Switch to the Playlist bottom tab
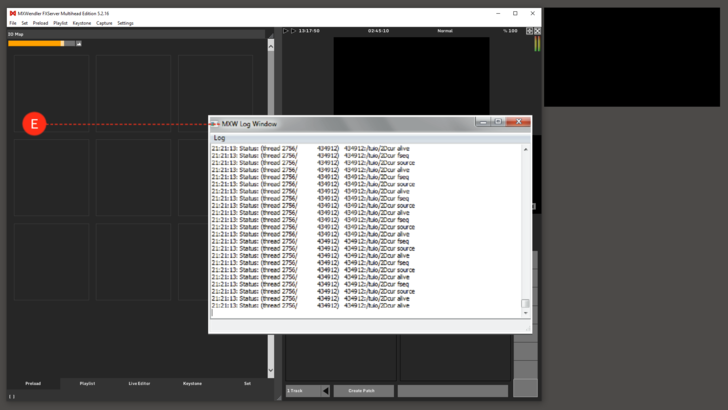This screenshot has width=728, height=410. [87, 384]
